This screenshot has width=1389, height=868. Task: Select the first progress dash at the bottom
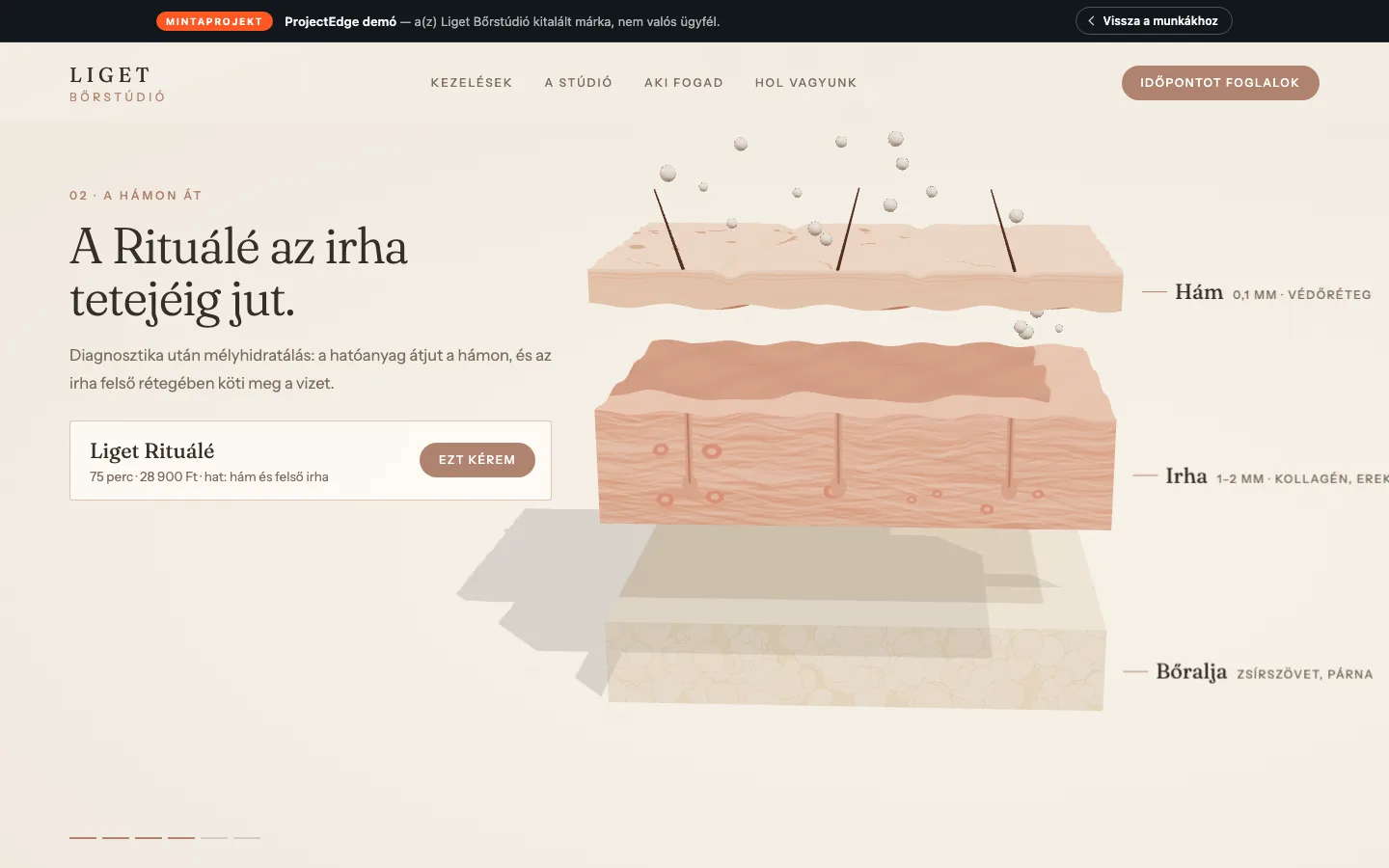tap(83, 837)
